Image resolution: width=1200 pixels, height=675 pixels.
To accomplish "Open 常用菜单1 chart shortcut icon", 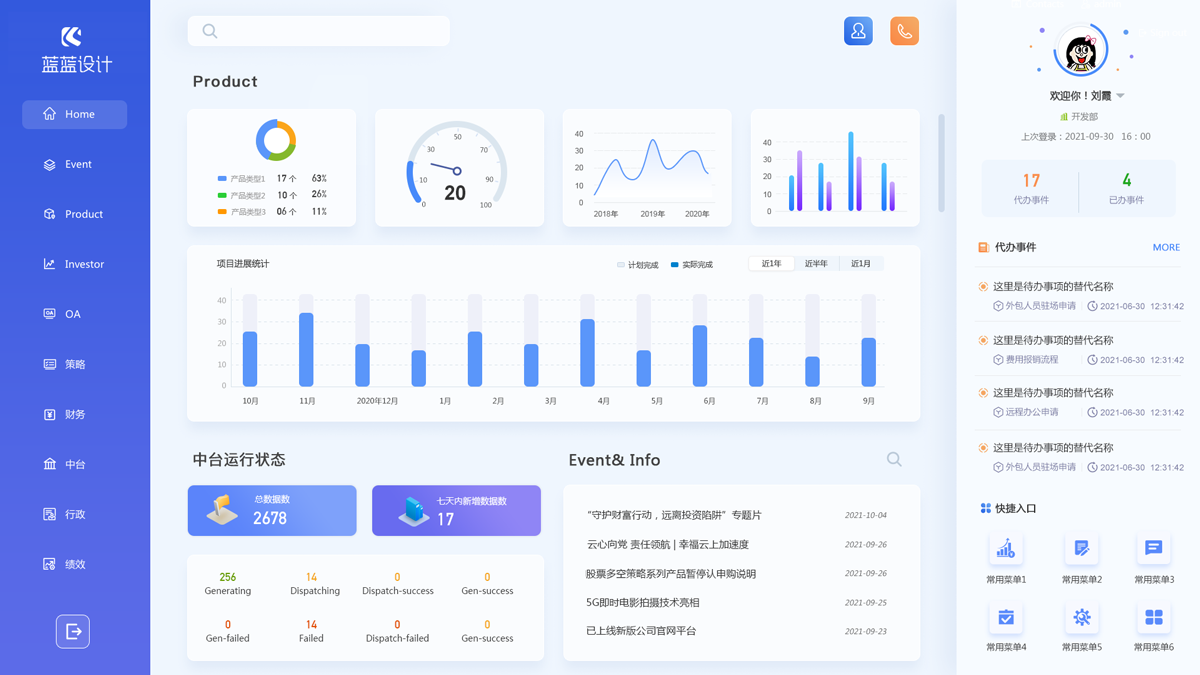I will pyautogui.click(x=1006, y=548).
